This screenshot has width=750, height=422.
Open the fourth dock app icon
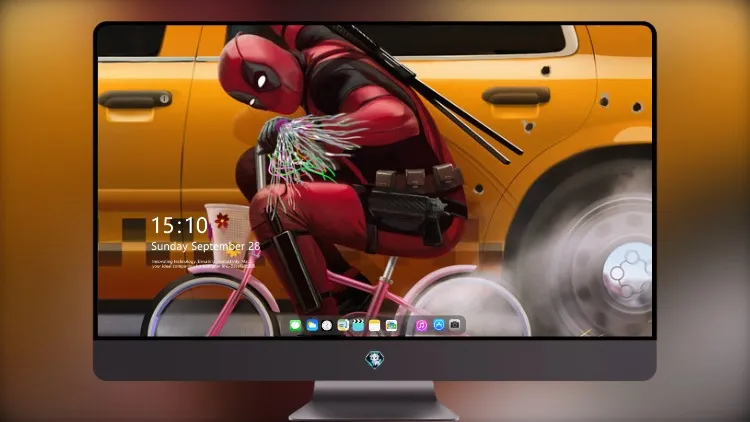343,325
